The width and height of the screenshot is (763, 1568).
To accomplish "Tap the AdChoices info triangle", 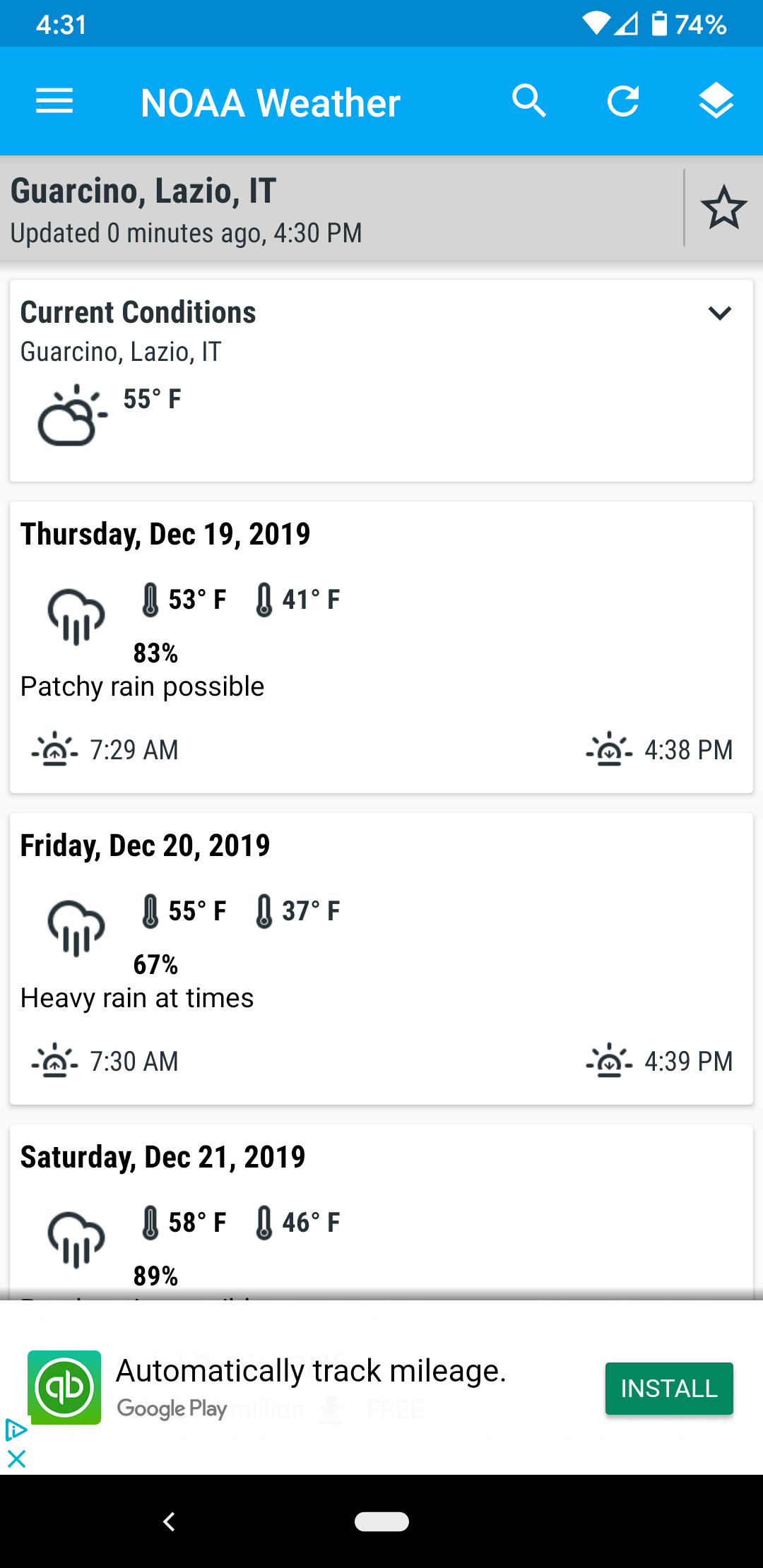I will pyautogui.click(x=15, y=1430).
